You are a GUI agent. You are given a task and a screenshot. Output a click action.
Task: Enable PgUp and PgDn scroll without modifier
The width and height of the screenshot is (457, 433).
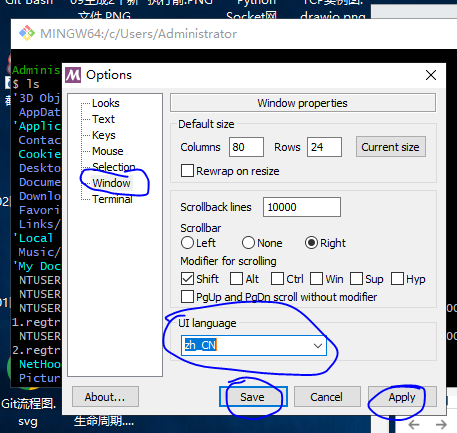(x=187, y=297)
